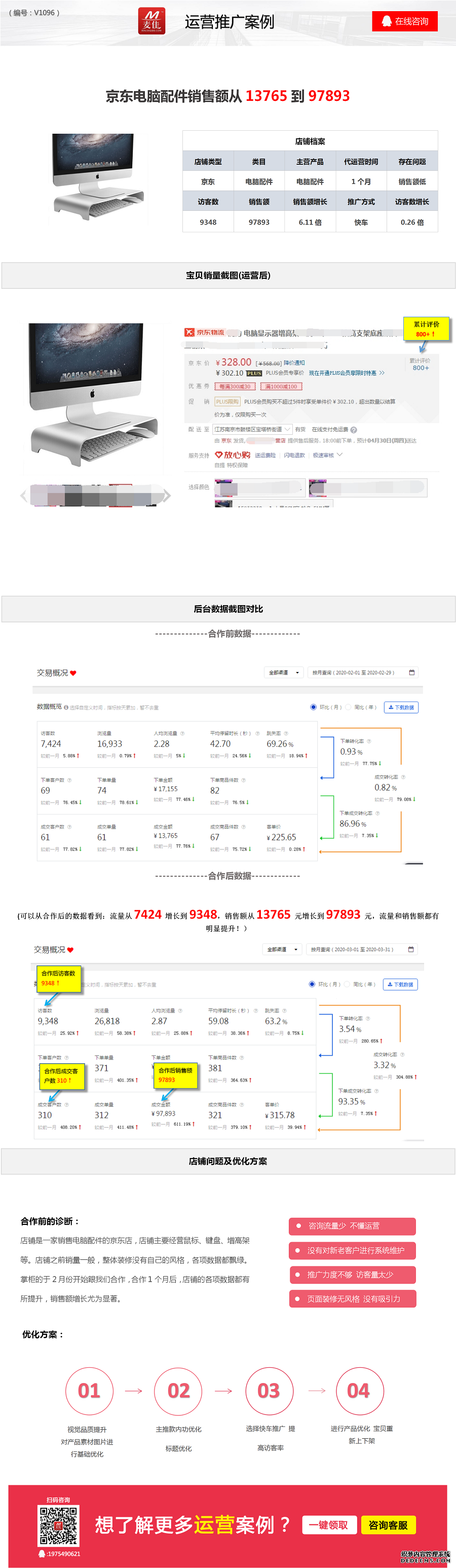The height and width of the screenshot is (1568, 456).
Task: Click the yellow 咨询客服 button
Action: (x=389, y=1525)
